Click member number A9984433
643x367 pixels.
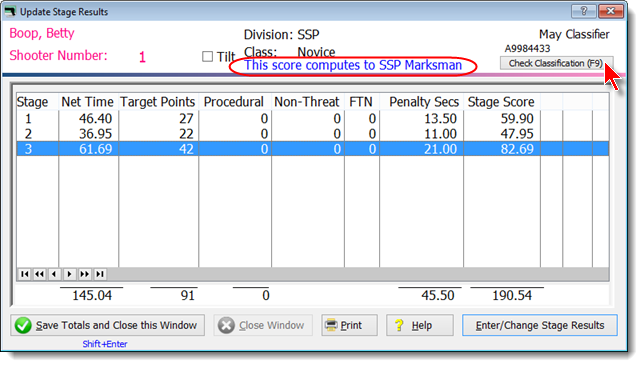(527, 48)
